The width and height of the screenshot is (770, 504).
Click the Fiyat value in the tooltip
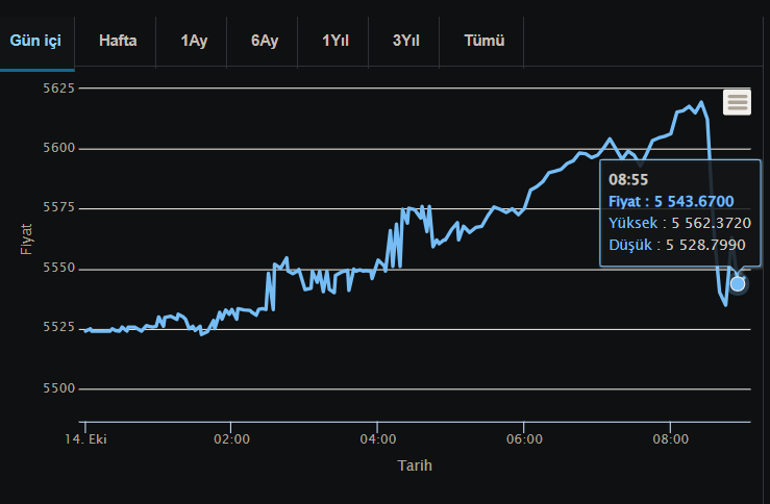point(694,202)
